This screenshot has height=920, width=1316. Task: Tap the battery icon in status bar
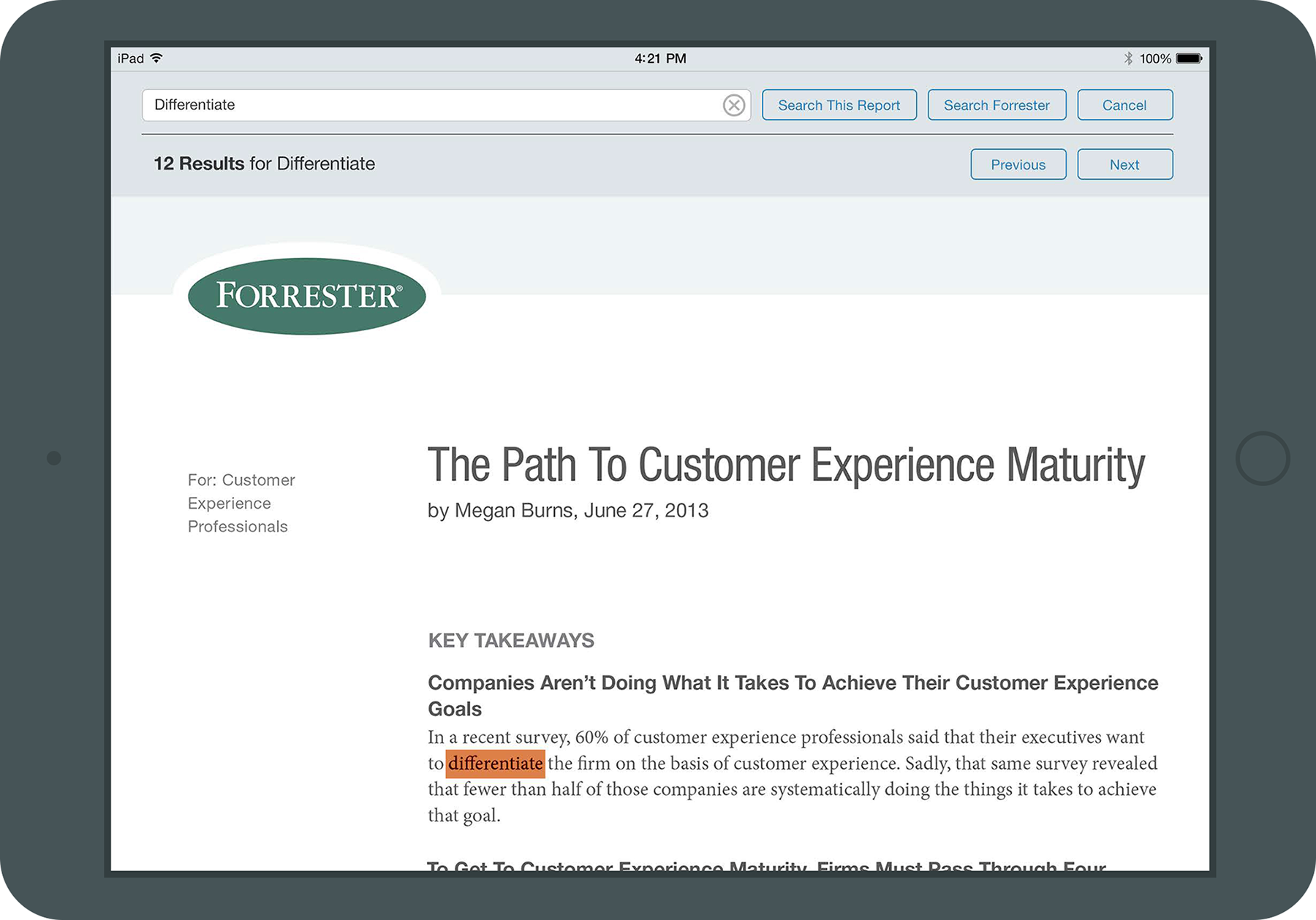[1189, 58]
